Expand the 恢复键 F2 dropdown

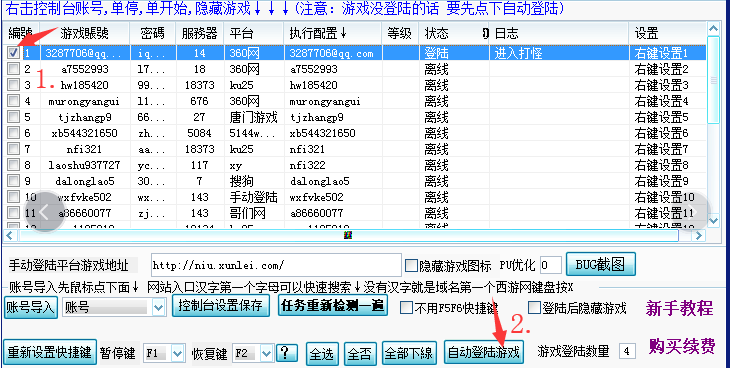coord(266,353)
